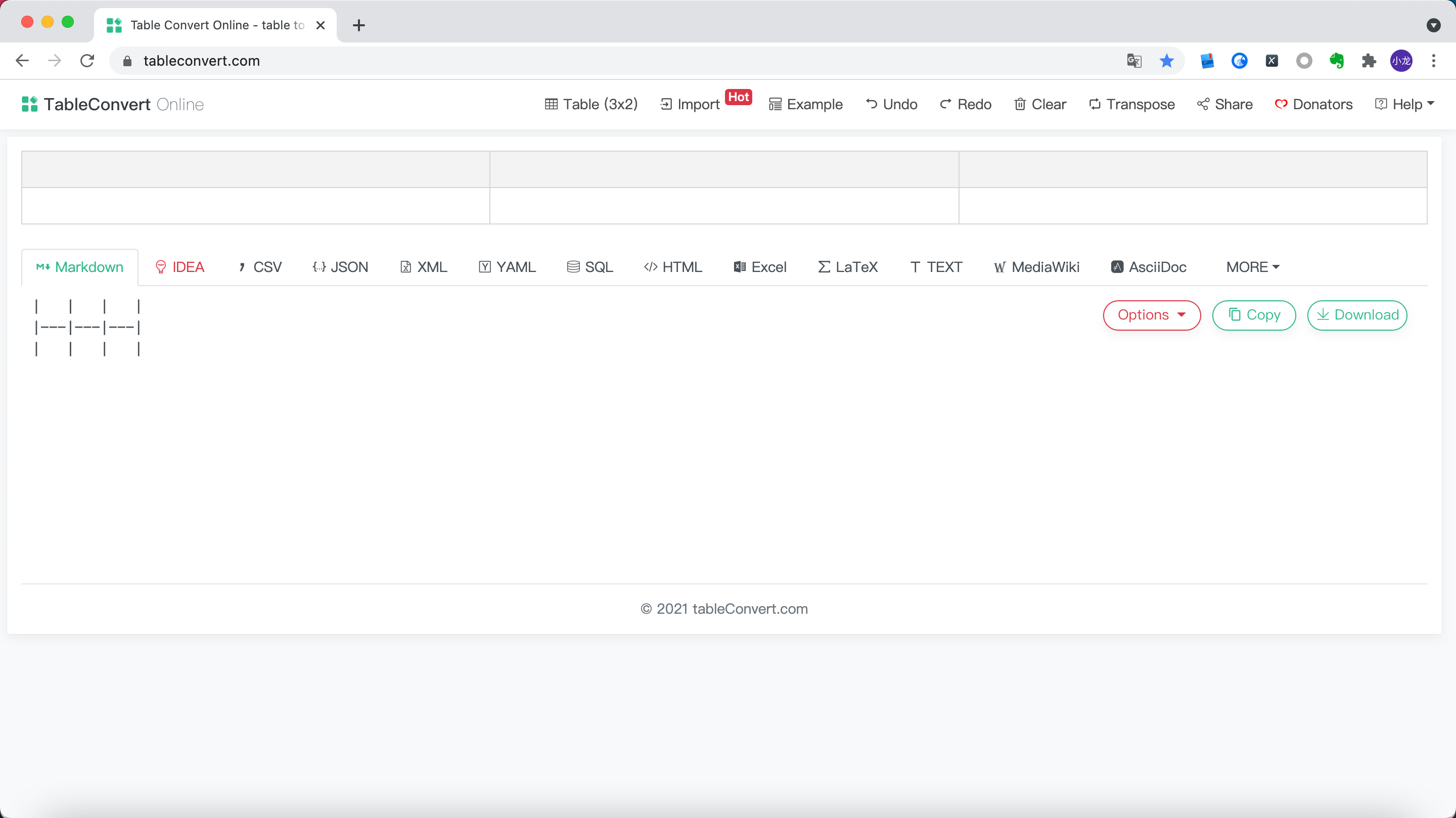Viewport: 1456px width, 818px height.
Task: Click middle cell in second table row
Action: click(724, 206)
